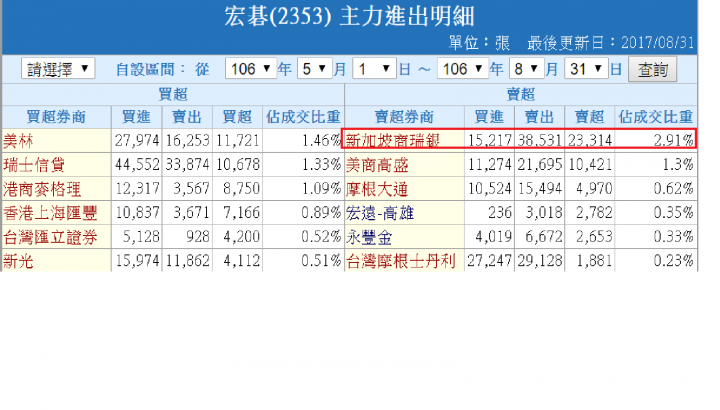Select value 4,200 in 台灣匯立證券 row
Screen dimensions: 720x410
click(242, 236)
